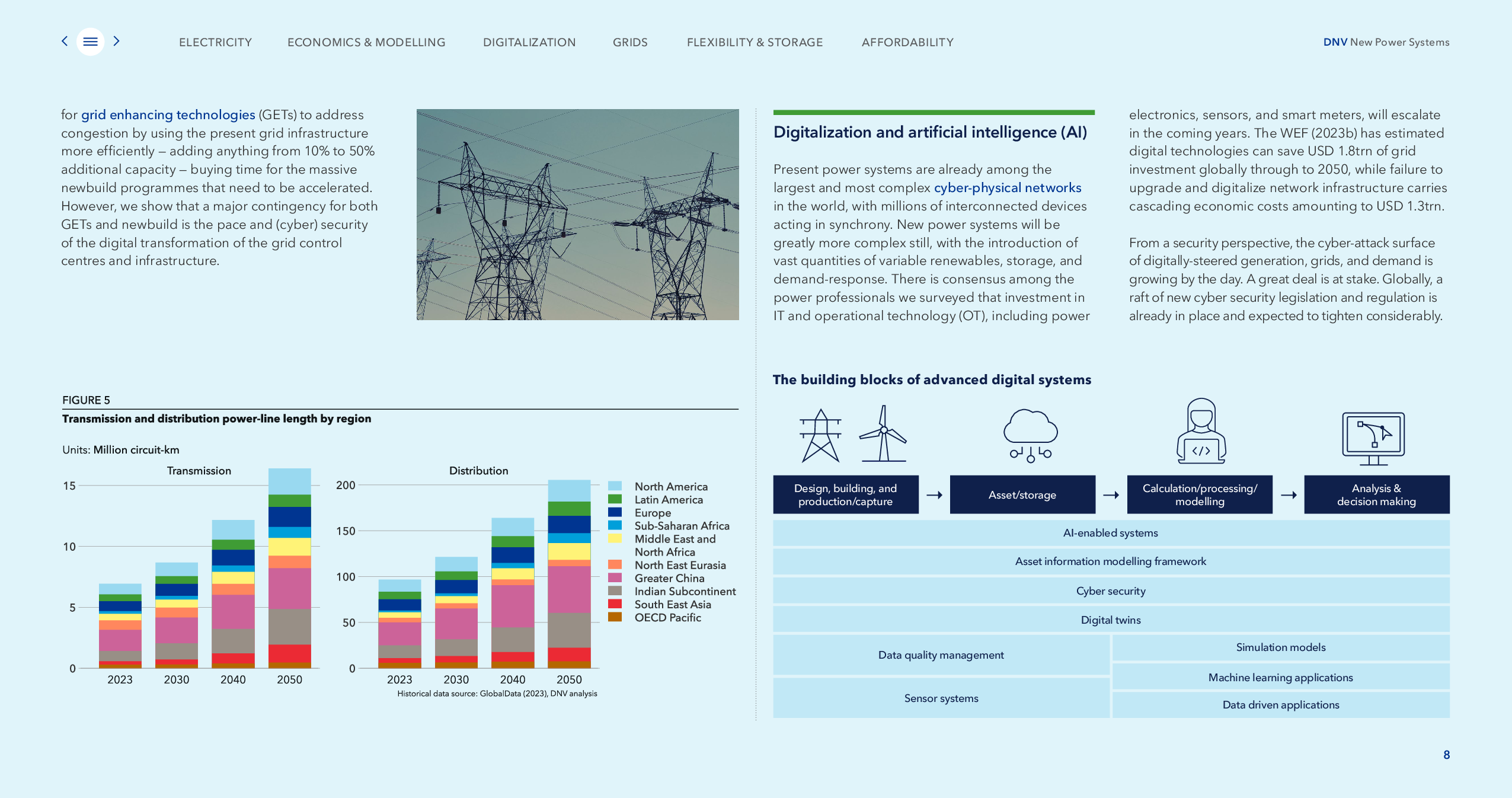The image size is (1512, 798).
Task: Click the Units: Million circuit-km label
Action: tap(121, 450)
